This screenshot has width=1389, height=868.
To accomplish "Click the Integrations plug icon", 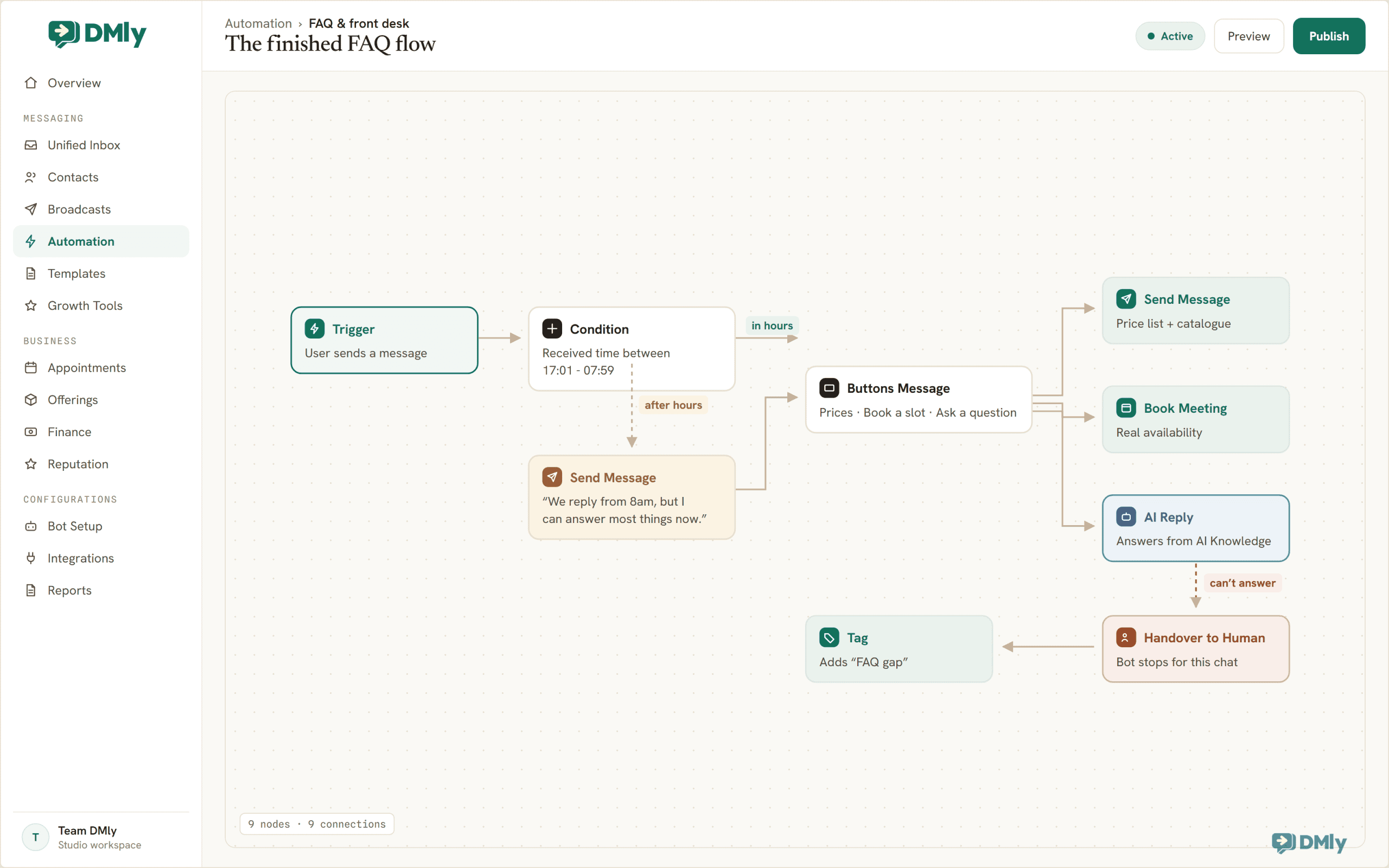I will point(31,558).
